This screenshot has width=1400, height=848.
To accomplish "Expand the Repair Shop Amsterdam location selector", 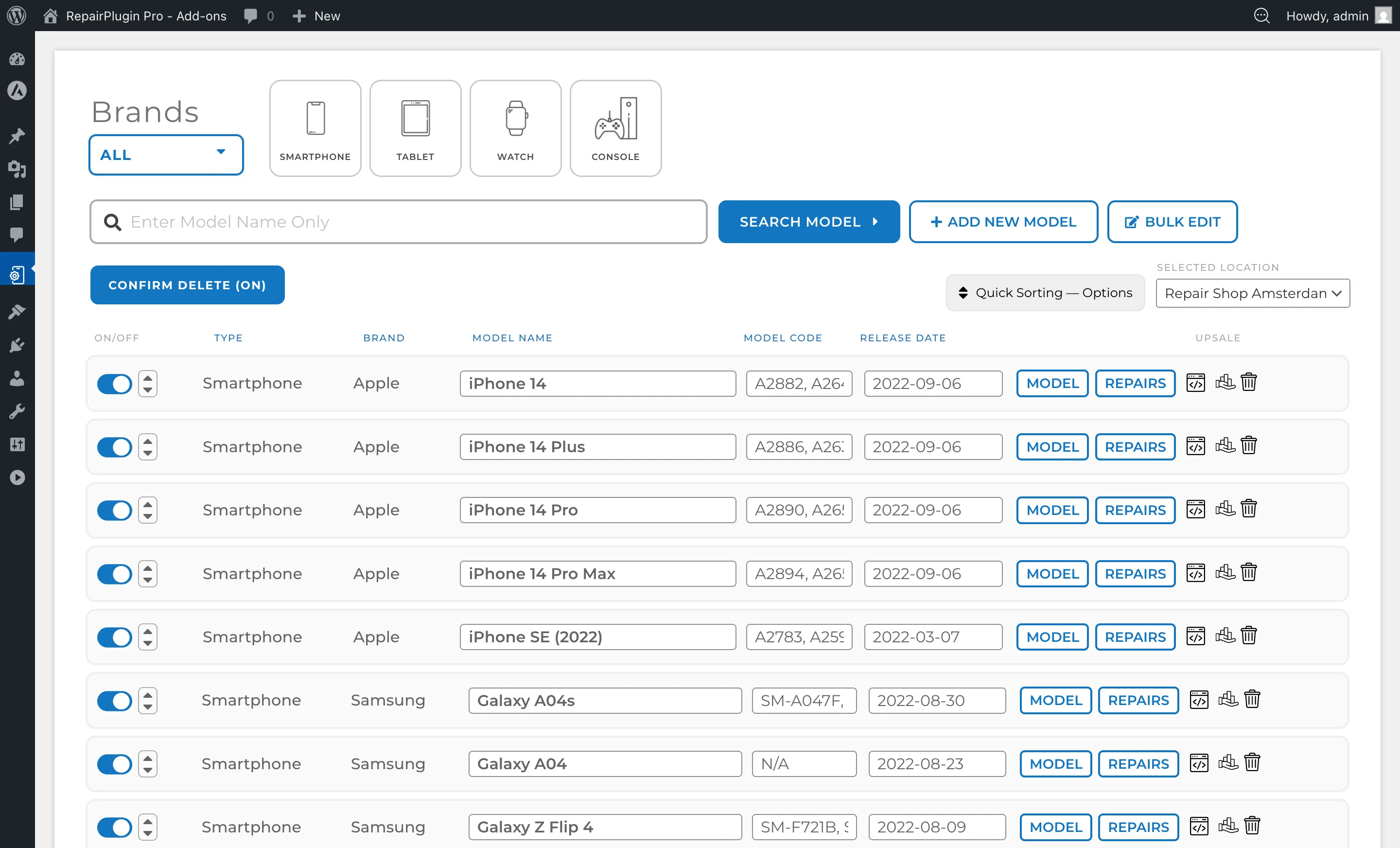I will tap(1252, 293).
